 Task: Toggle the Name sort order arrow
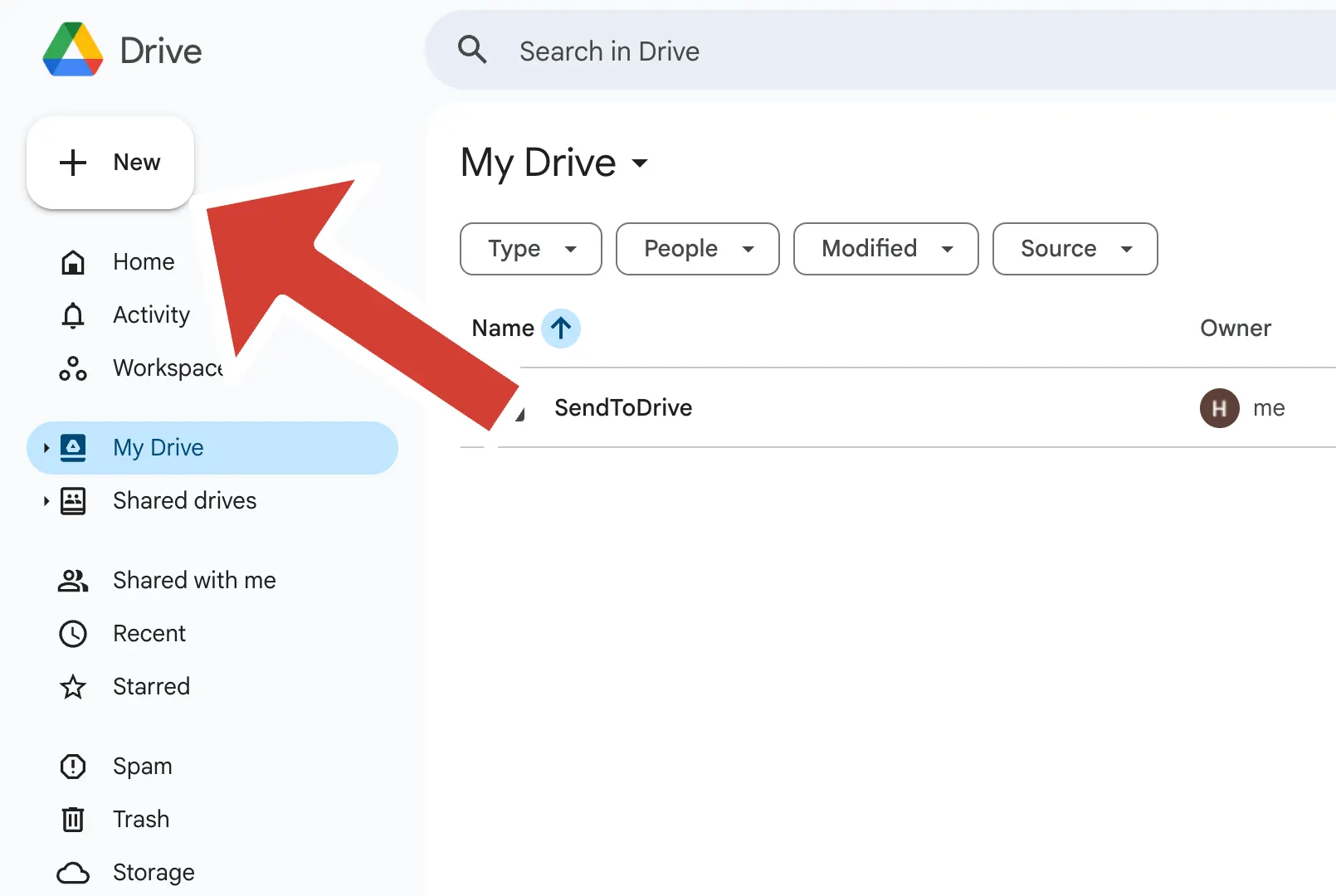point(562,328)
